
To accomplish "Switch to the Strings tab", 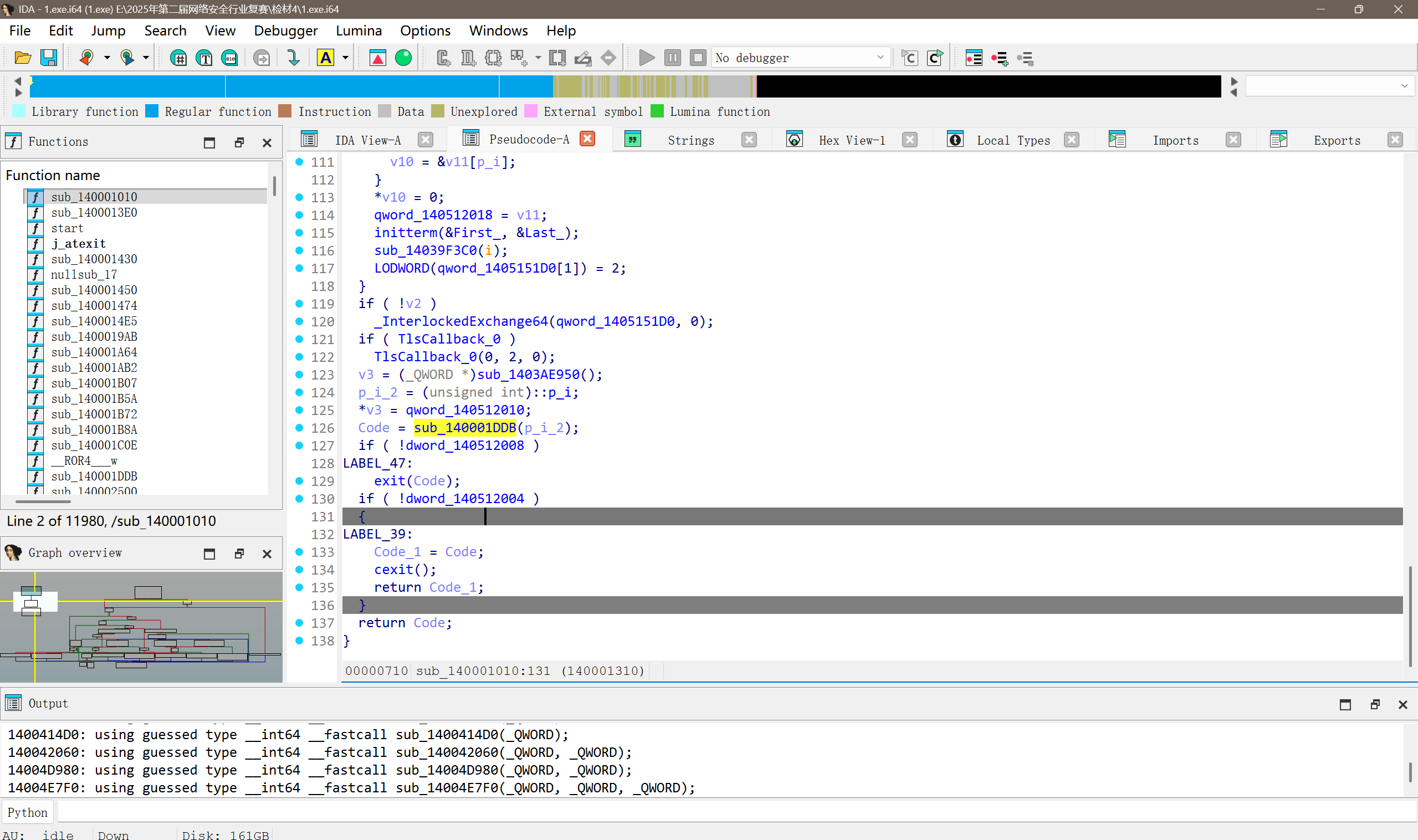I will click(x=690, y=140).
